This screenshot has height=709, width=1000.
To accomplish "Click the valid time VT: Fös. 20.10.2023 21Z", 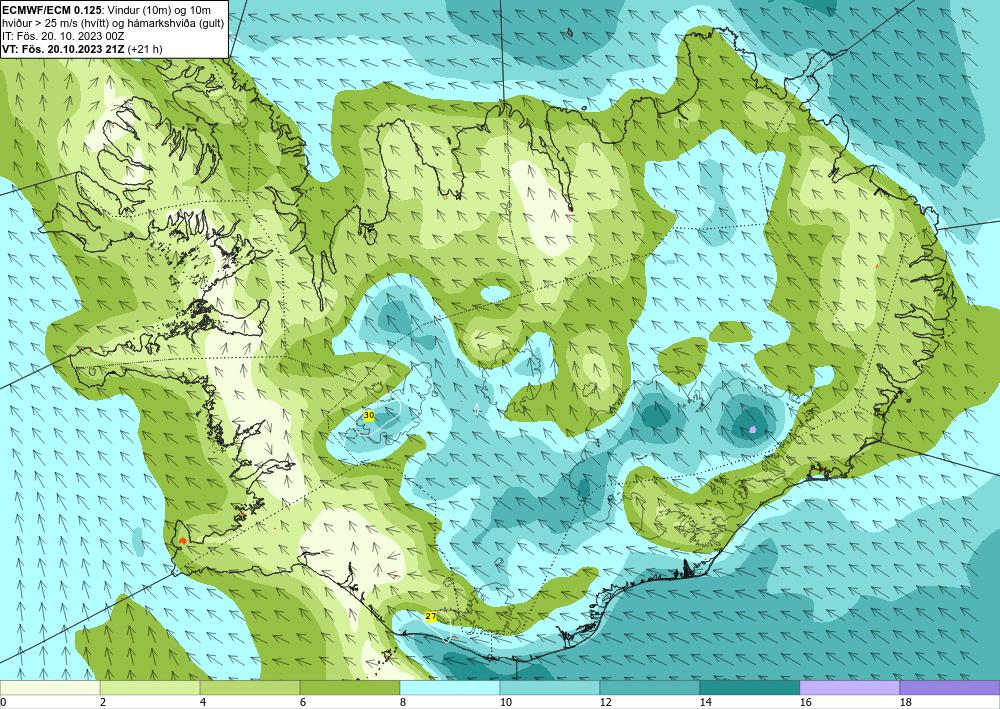I will (83, 48).
